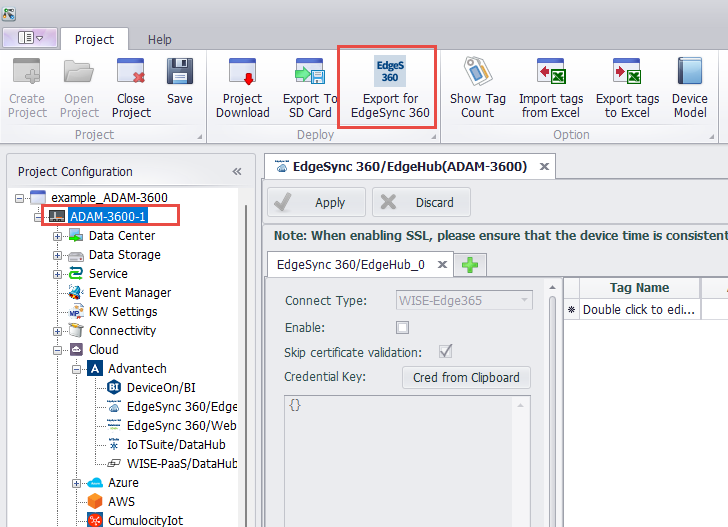
Task: Click Export tags to Excel icon
Action: [x=627, y=72]
